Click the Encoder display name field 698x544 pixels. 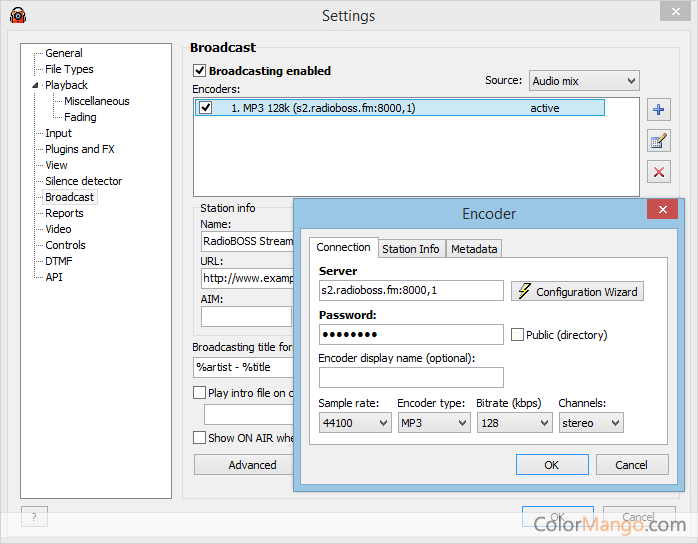(411, 377)
